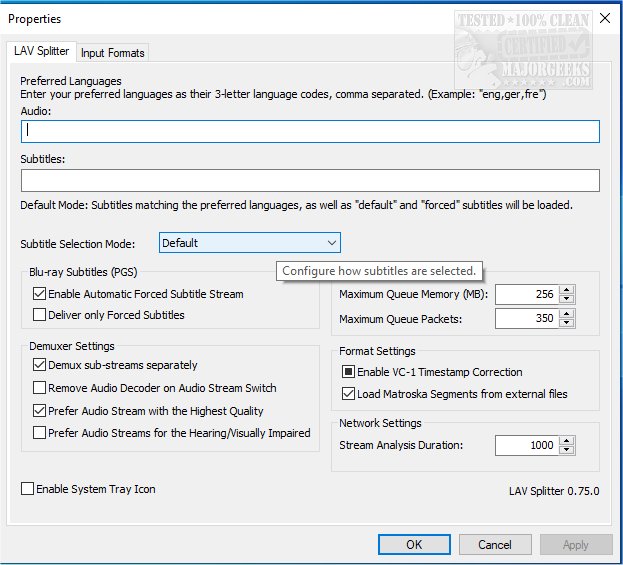Screen dimensions: 623x565
Task: Toggle Enable VC-1 Timestamp Correction checkbox
Action: pyautogui.click(x=349, y=372)
